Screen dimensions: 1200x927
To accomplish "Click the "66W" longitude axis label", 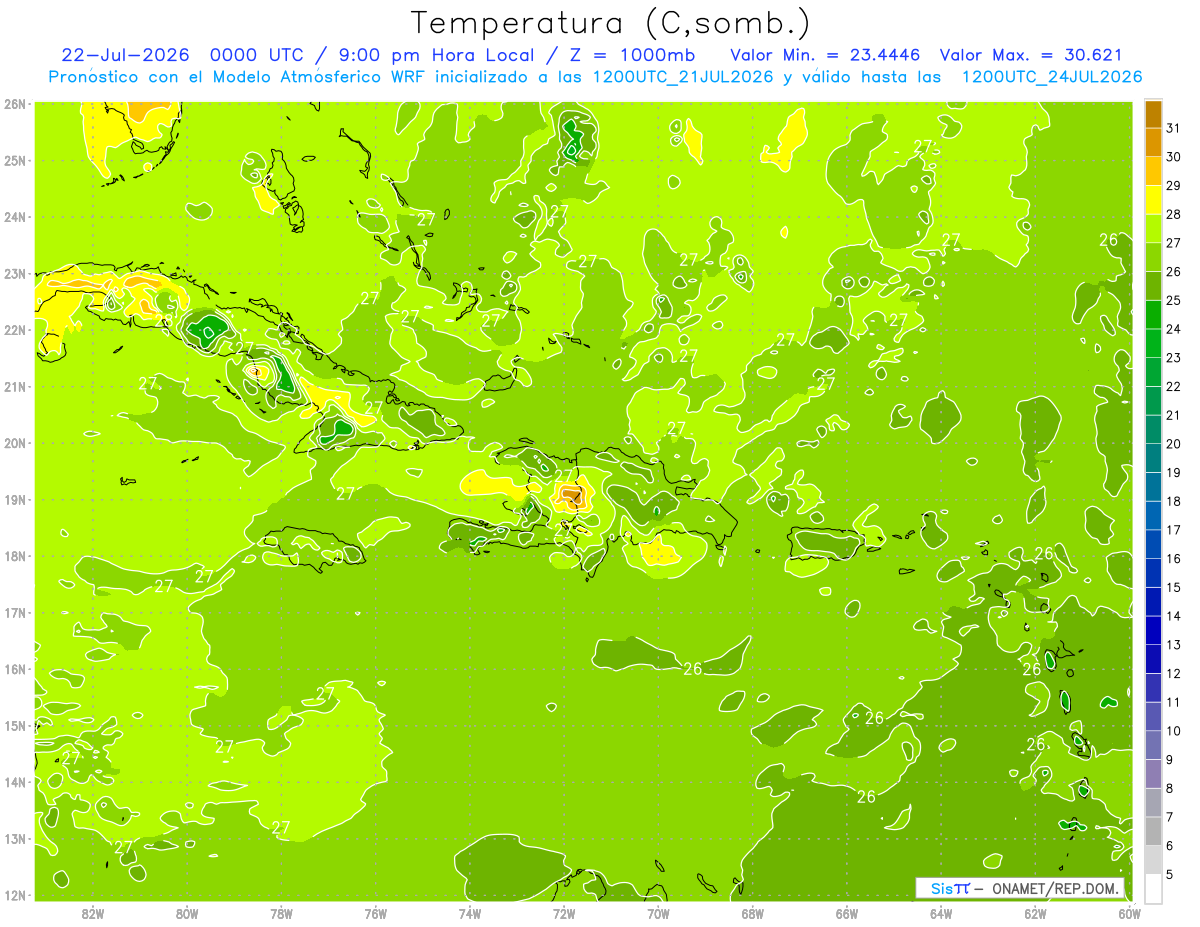I will click(x=846, y=913).
